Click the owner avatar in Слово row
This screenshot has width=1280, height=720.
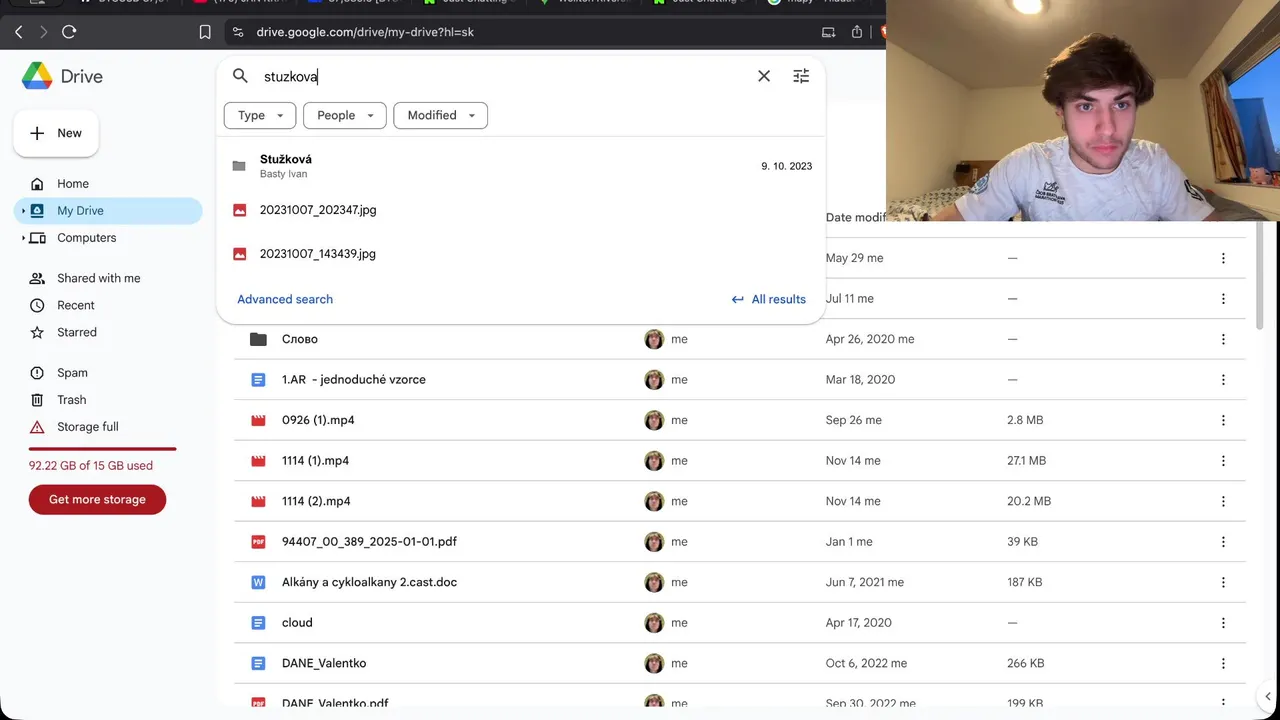[654, 339]
